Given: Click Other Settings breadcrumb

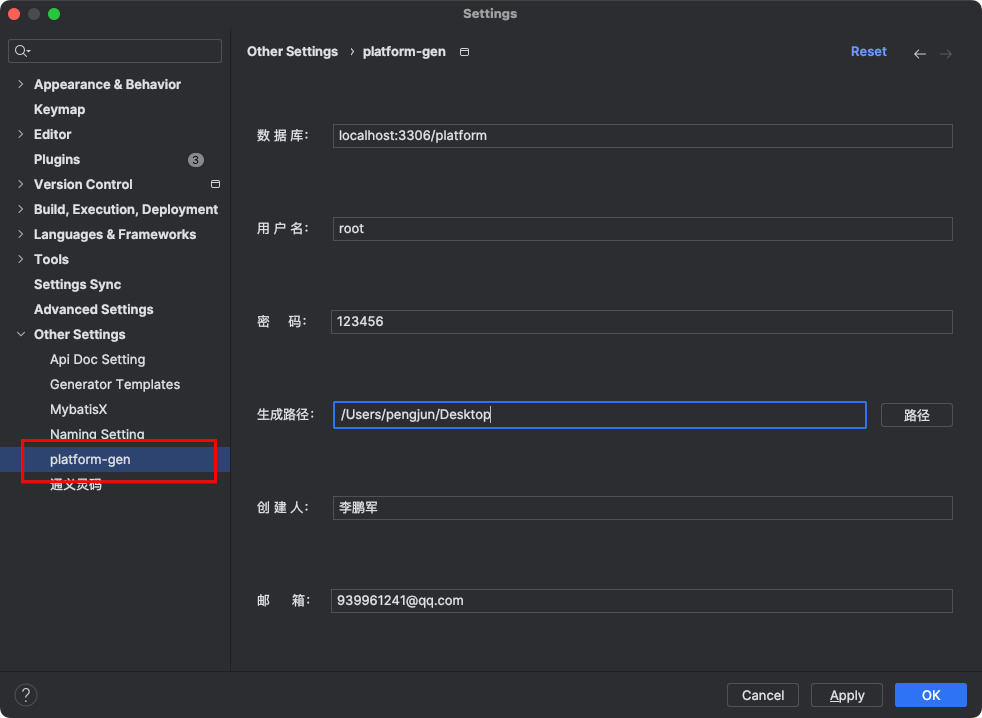Looking at the screenshot, I should tap(292, 51).
